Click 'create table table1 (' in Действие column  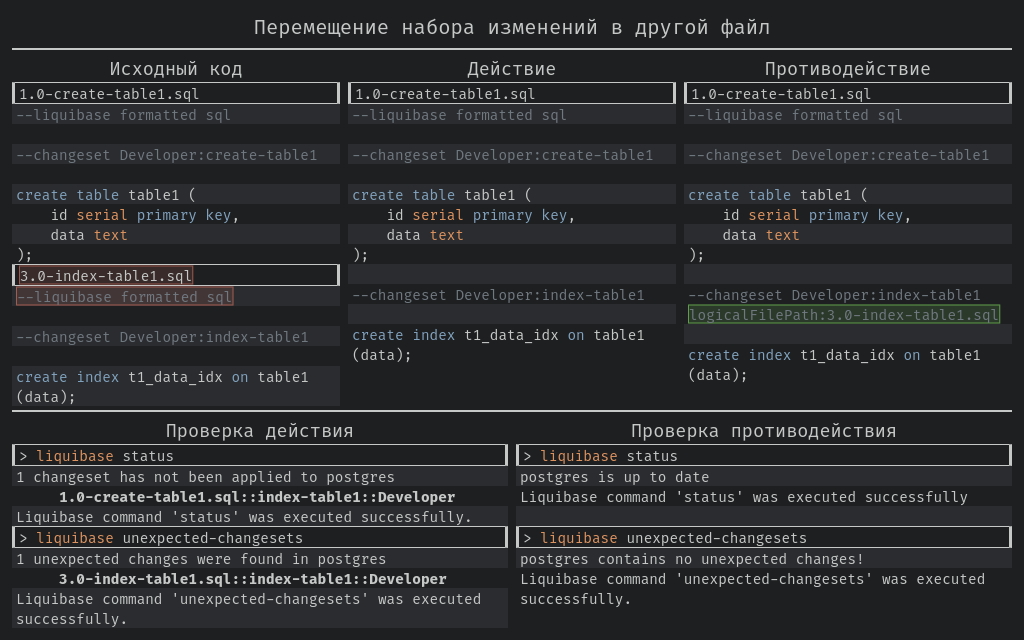pyautogui.click(x=442, y=195)
